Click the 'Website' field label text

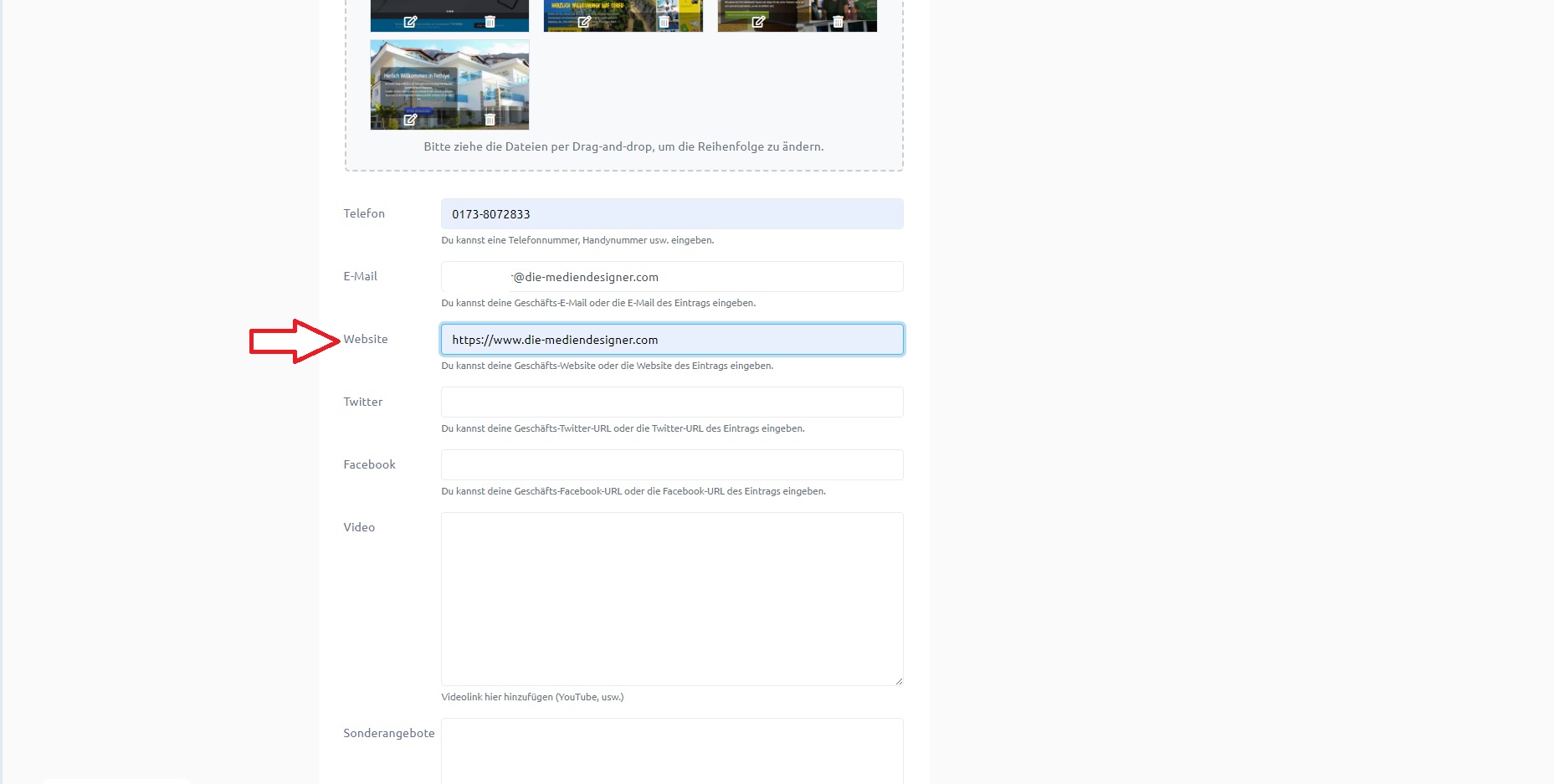366,339
